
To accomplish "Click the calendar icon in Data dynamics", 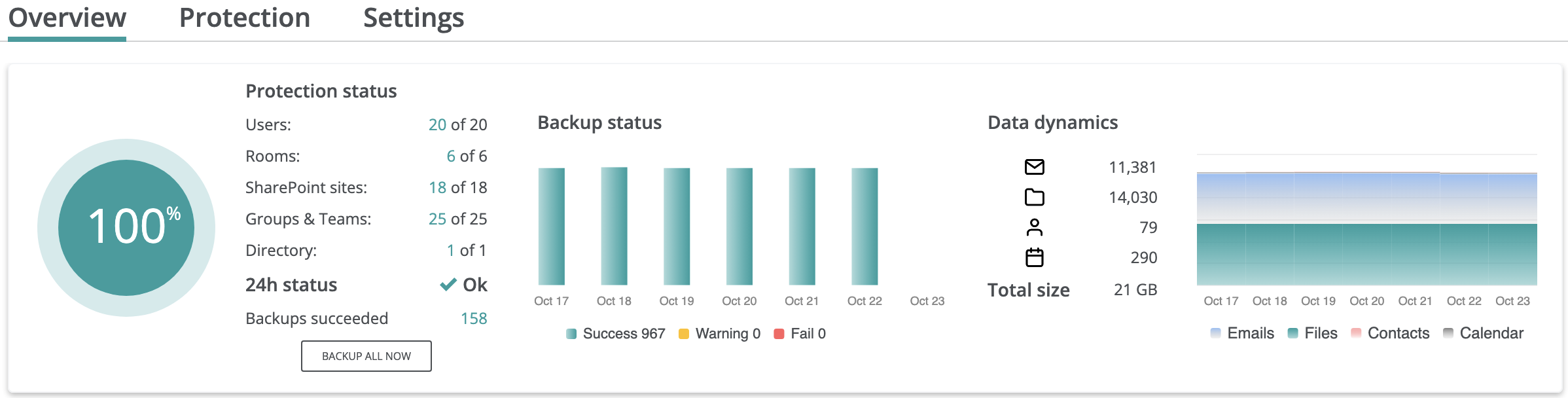I will pos(1034,257).
